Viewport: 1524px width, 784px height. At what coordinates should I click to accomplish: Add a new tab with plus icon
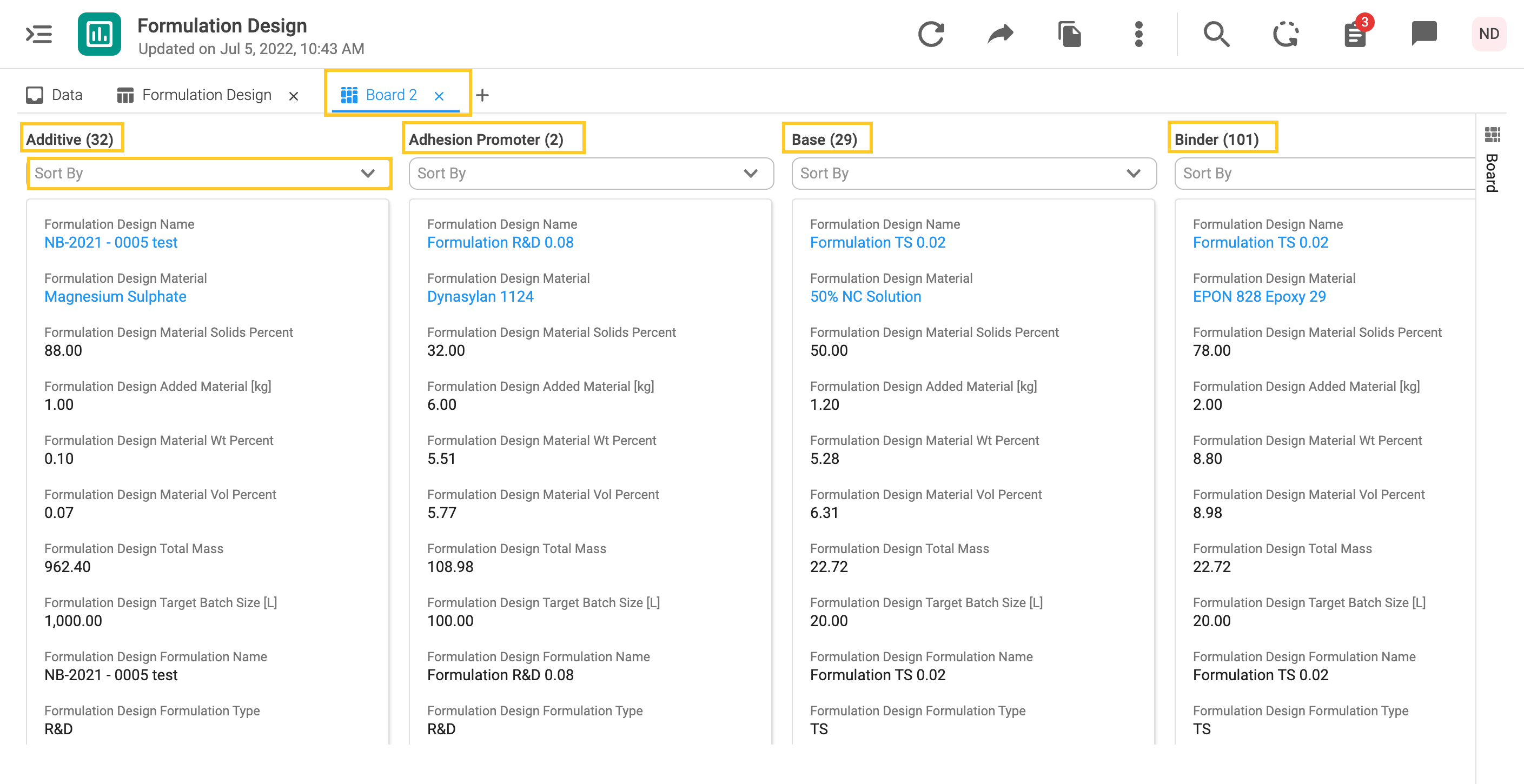[x=483, y=95]
